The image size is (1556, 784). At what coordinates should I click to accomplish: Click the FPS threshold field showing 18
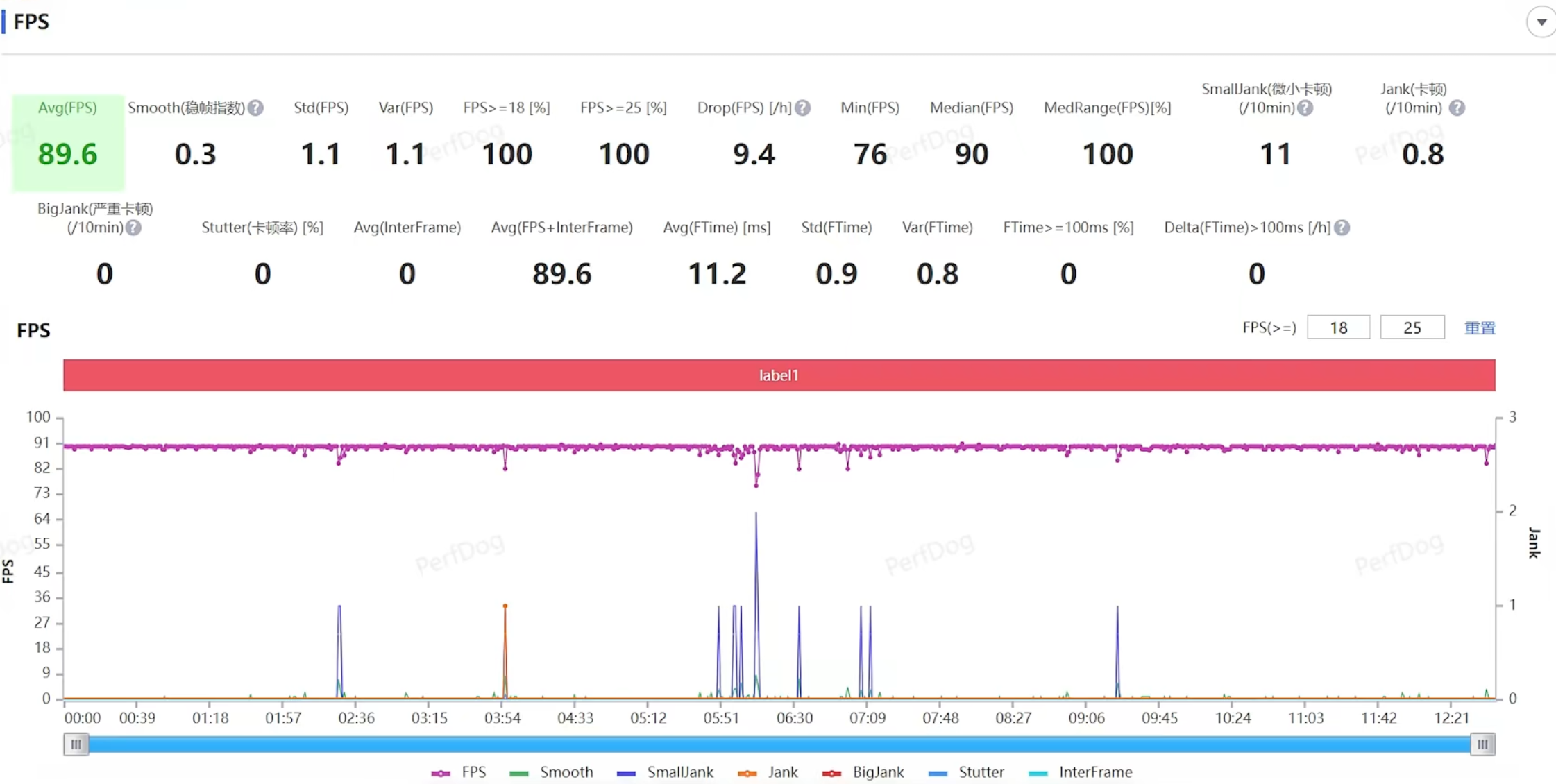pyautogui.click(x=1338, y=327)
